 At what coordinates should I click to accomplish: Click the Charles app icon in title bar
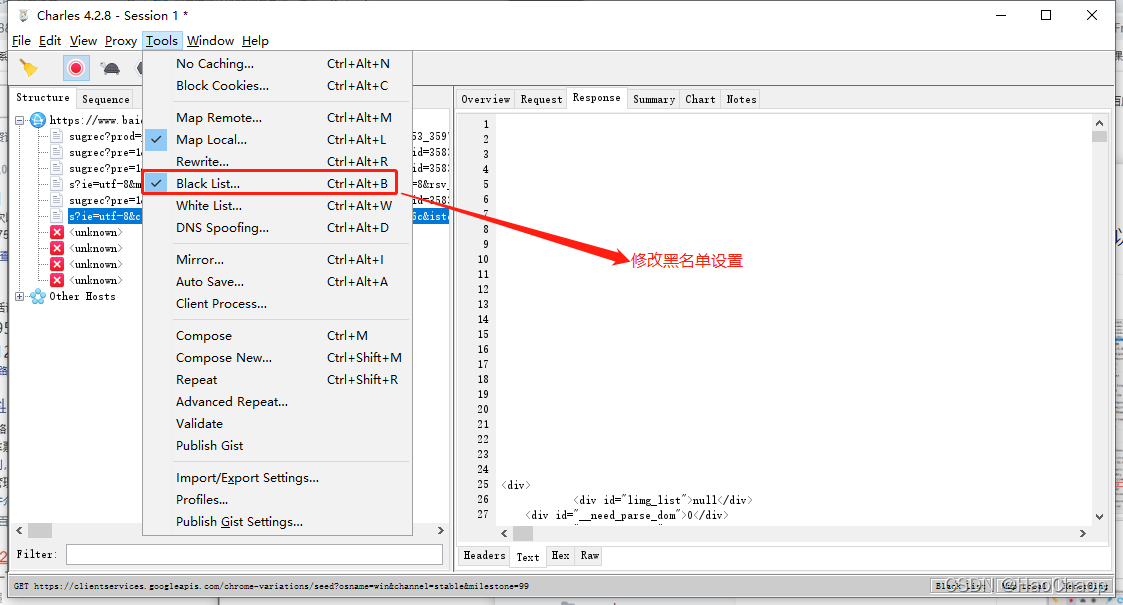coord(24,15)
